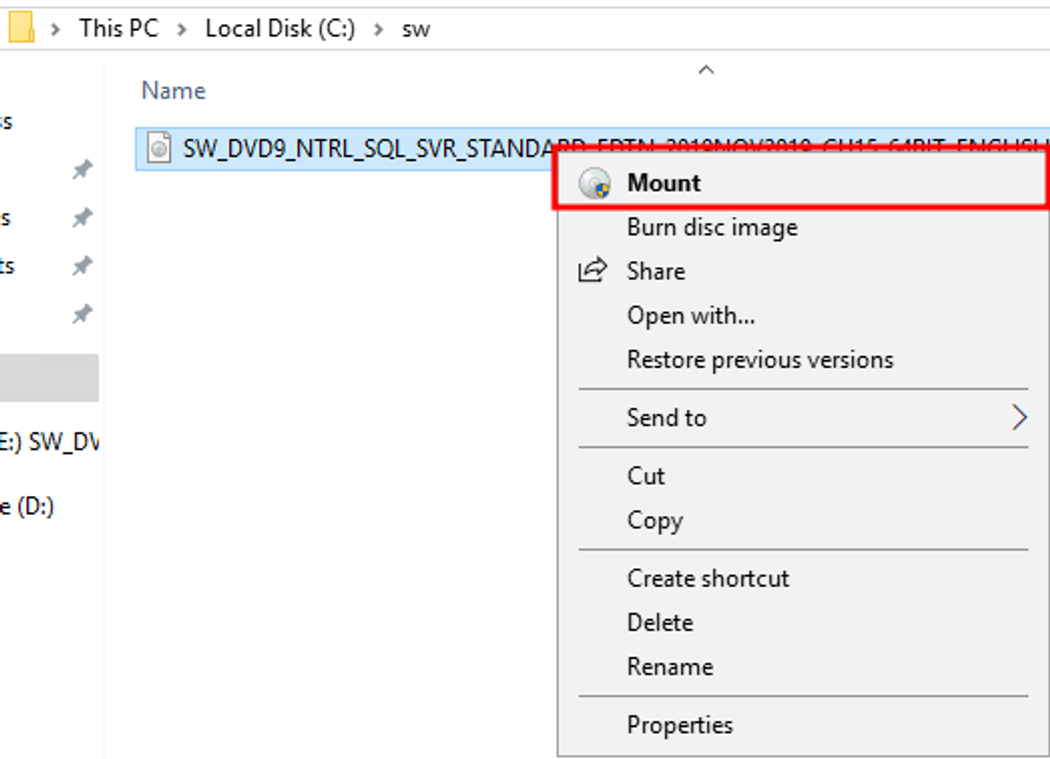Click the ISO file disc icon
The height and width of the screenshot is (759, 1050).
tap(159, 147)
